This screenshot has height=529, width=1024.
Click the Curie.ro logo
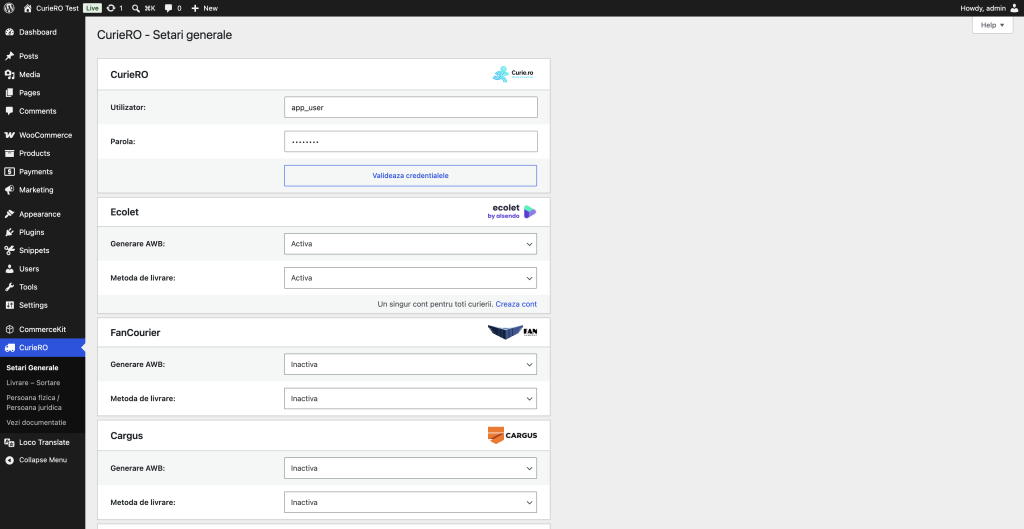pyautogui.click(x=513, y=74)
